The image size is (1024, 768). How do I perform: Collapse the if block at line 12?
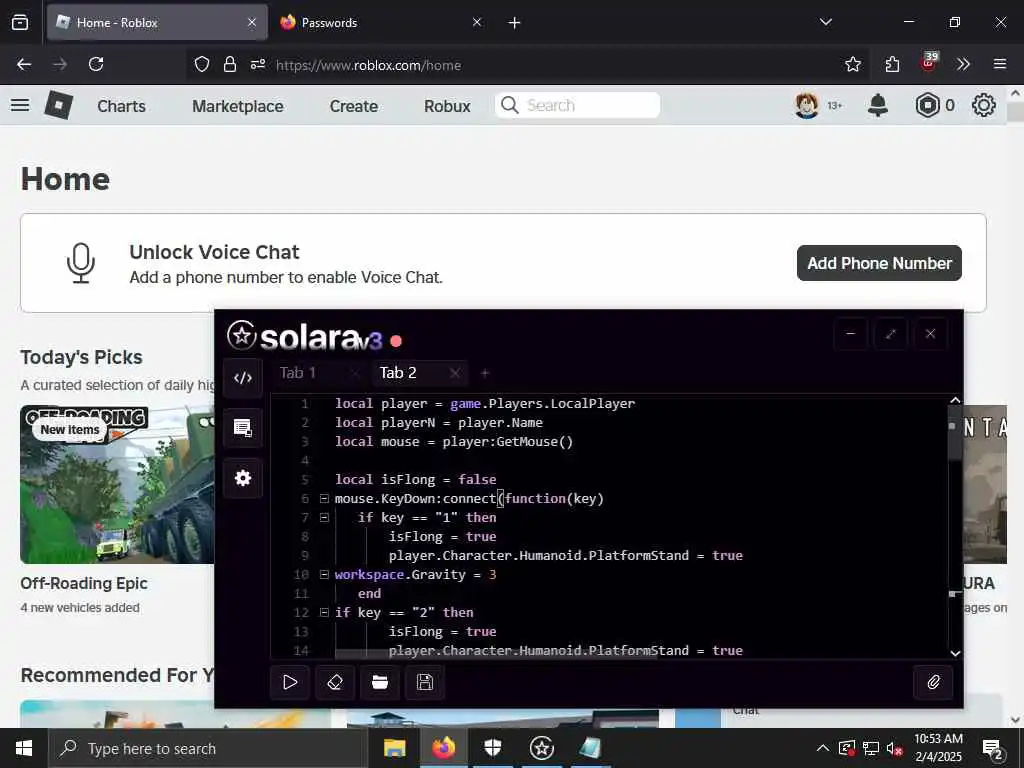[x=324, y=613]
